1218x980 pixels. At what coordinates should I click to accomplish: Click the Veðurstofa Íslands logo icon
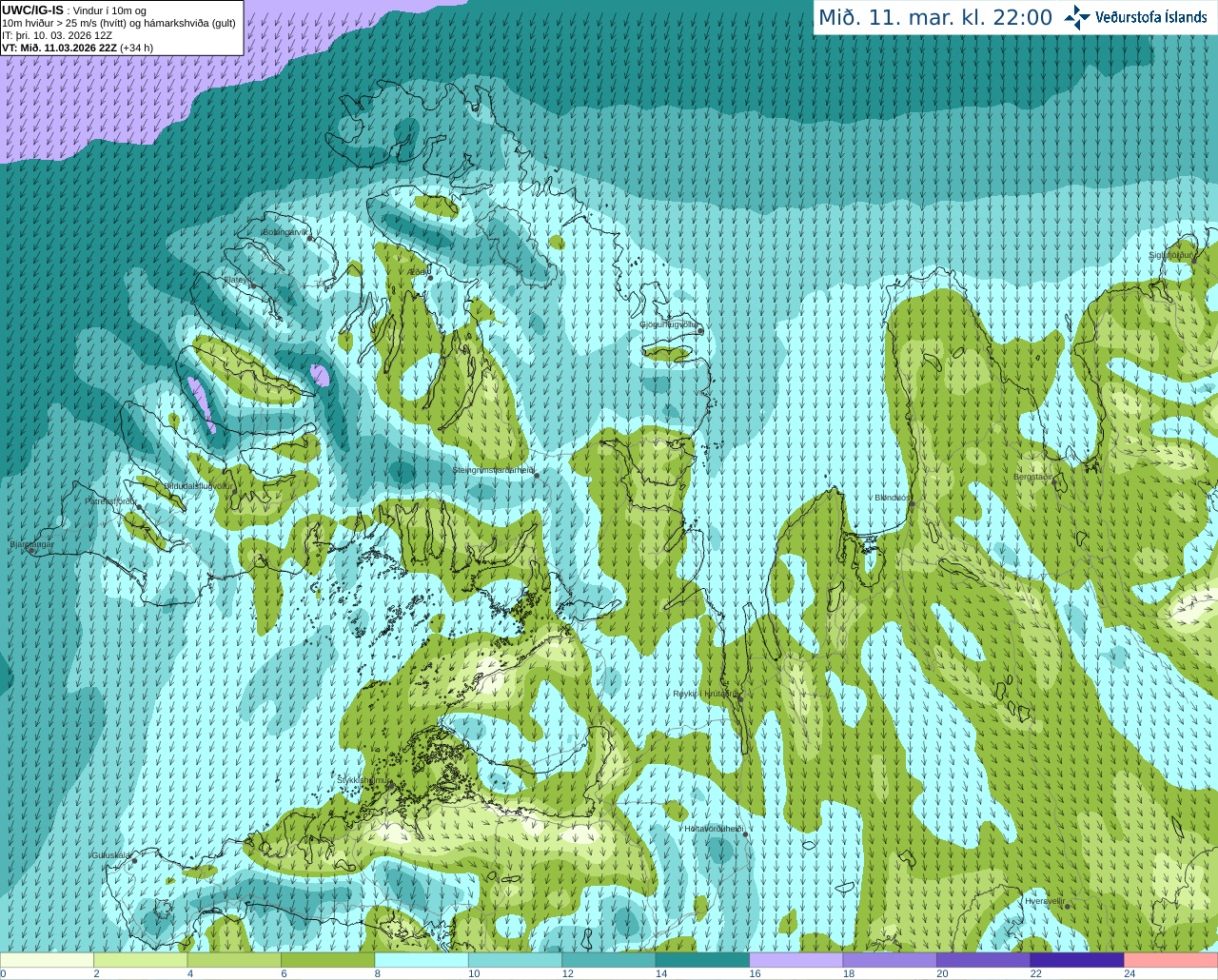1077,17
